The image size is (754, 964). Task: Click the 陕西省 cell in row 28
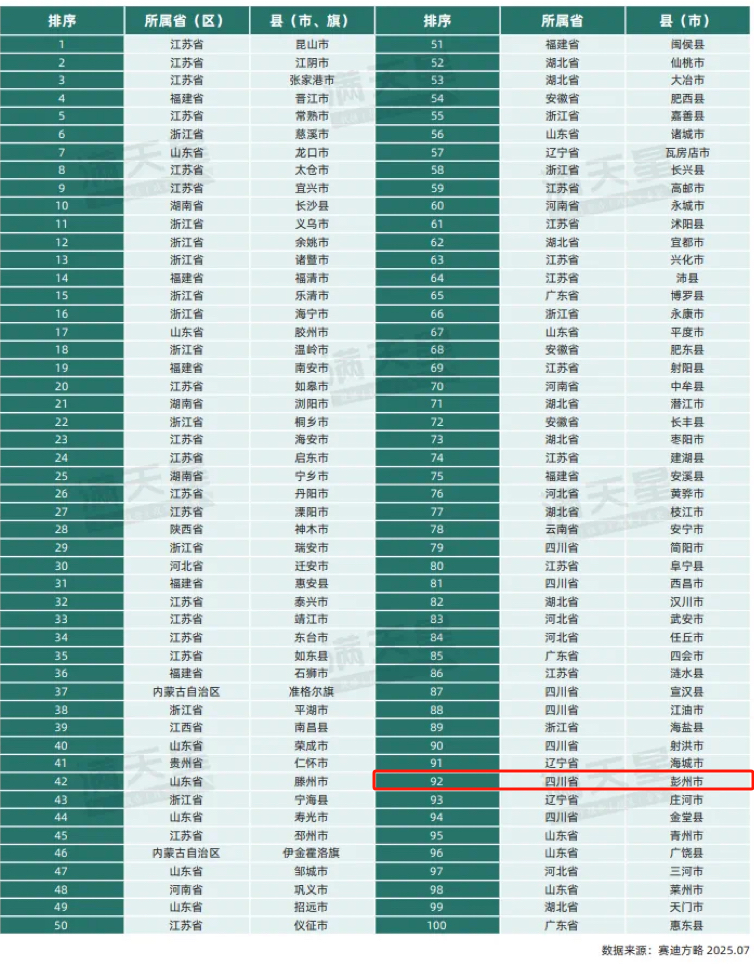[x=186, y=529]
